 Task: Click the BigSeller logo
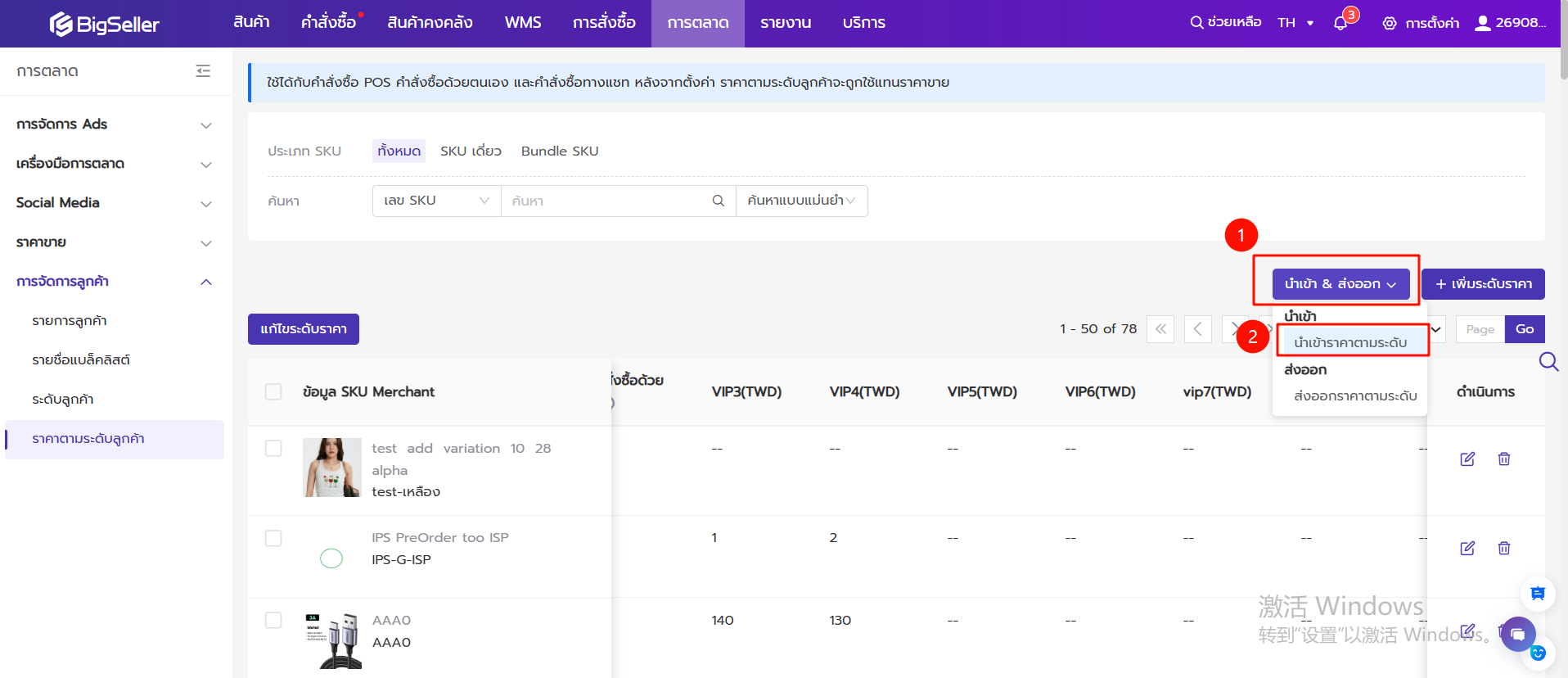pos(104,24)
